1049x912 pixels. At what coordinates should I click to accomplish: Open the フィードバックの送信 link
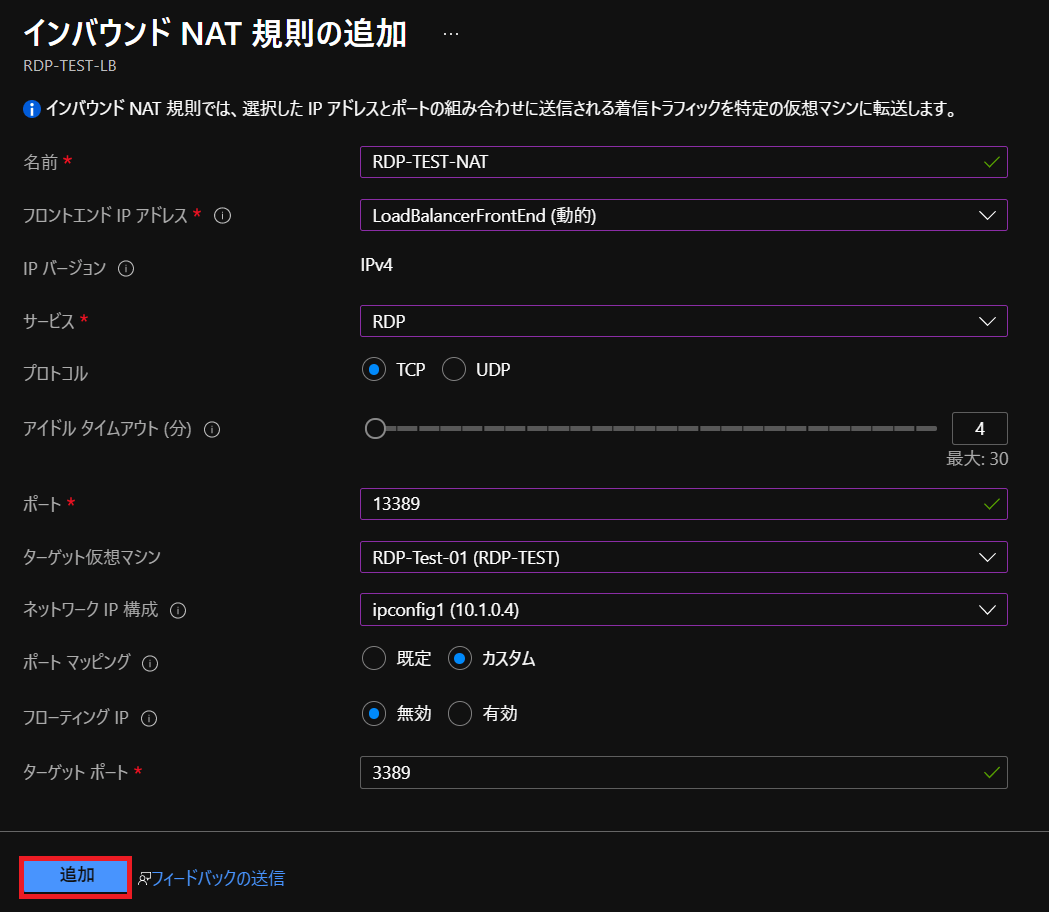(218, 878)
